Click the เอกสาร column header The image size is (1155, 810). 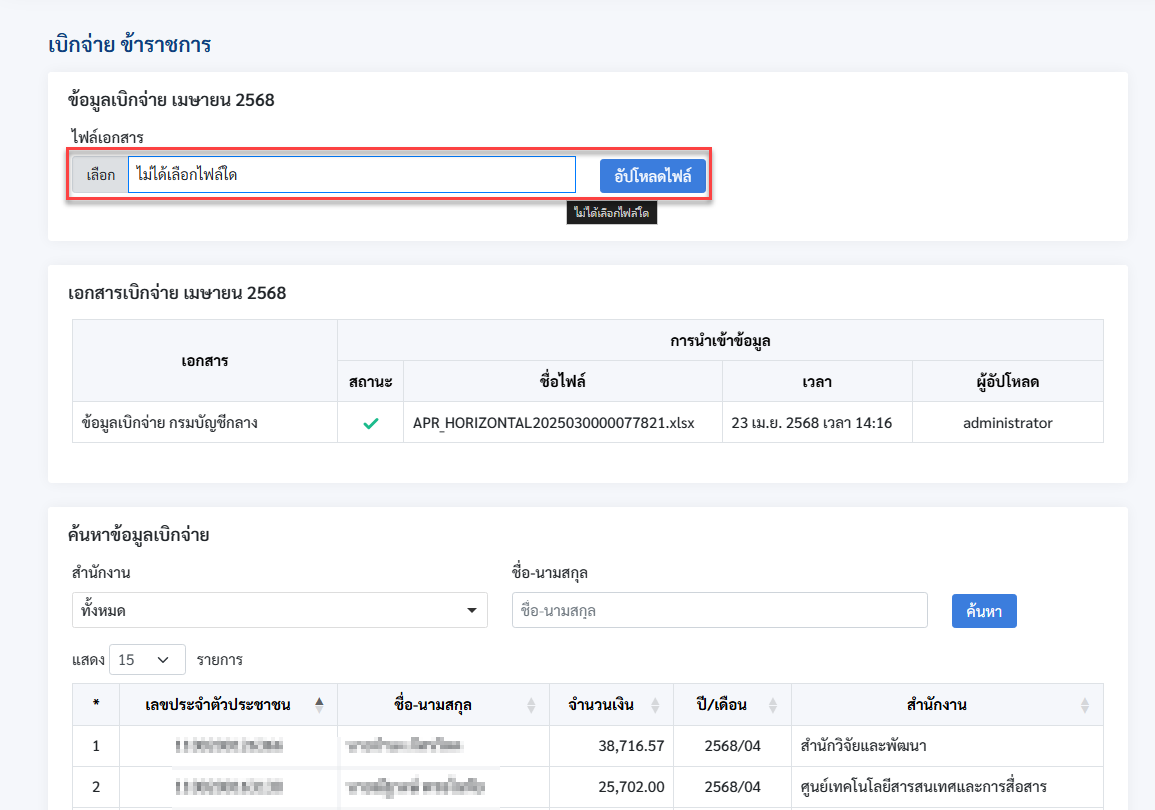point(205,361)
